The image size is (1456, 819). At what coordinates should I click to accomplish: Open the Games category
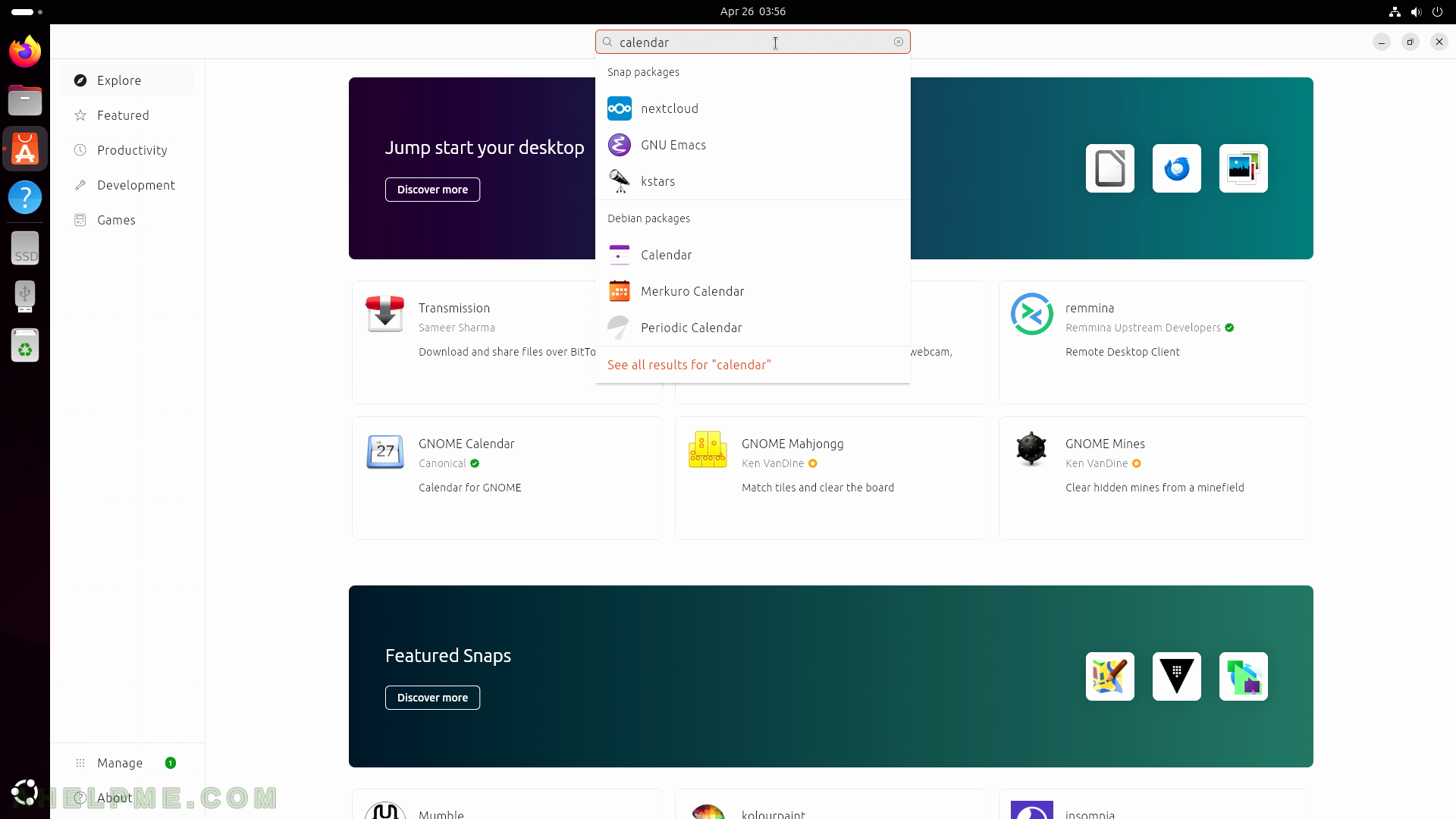pyautogui.click(x=127, y=220)
